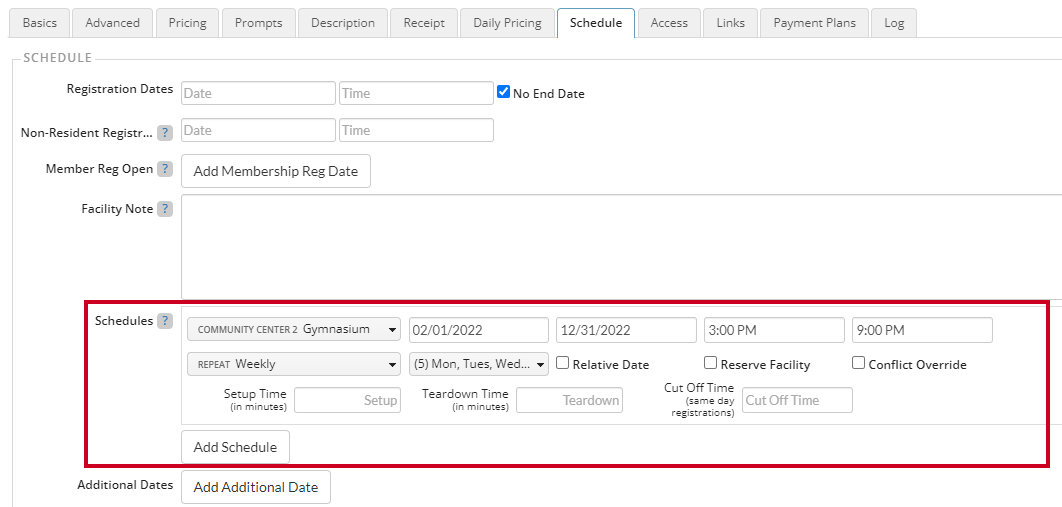1062x507 pixels.
Task: Check the Reserve Facility option
Action: click(x=710, y=363)
